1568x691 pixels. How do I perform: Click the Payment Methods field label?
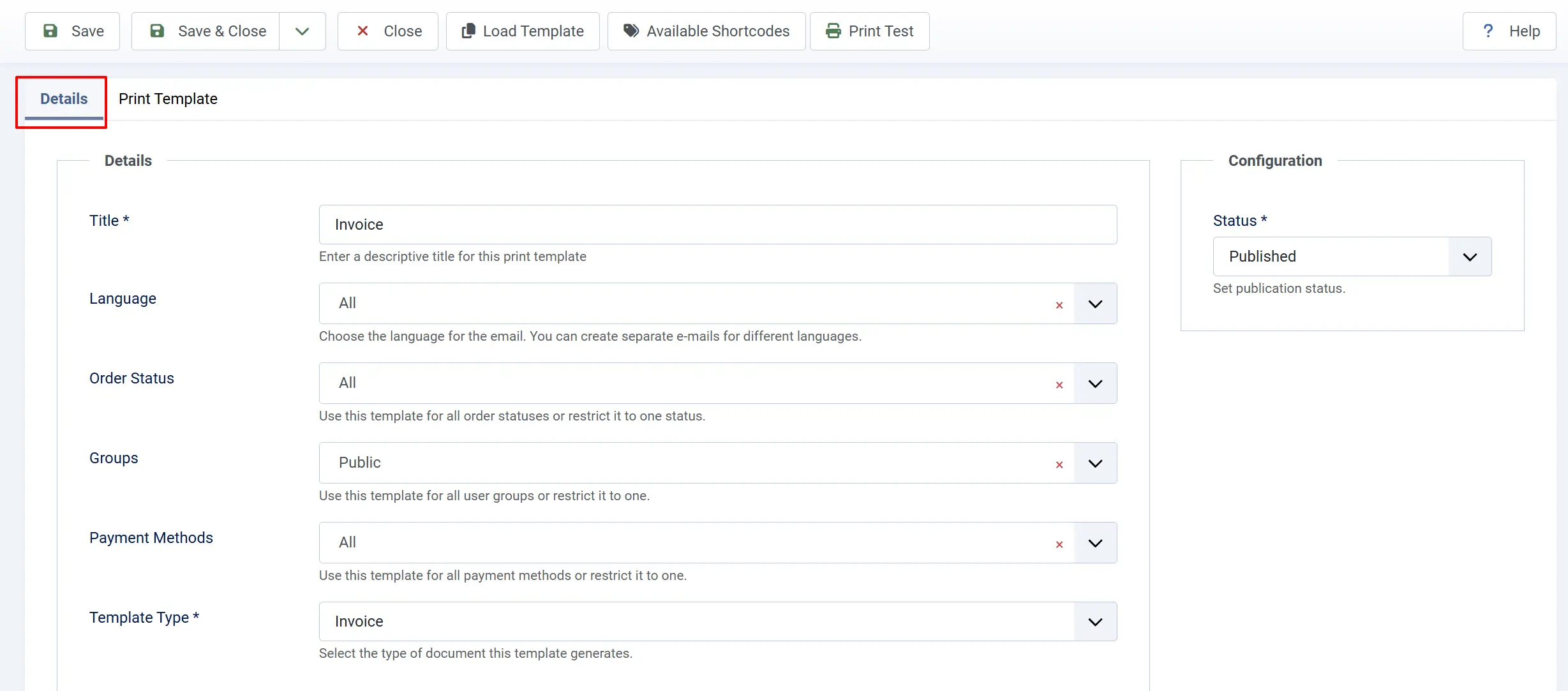pyautogui.click(x=151, y=538)
